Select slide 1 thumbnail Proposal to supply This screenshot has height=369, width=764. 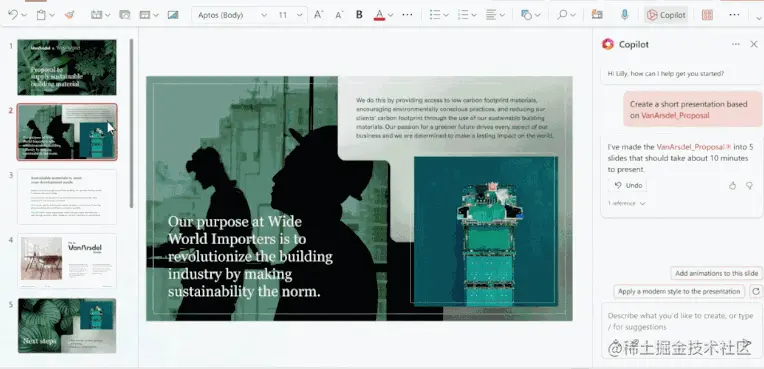67,67
